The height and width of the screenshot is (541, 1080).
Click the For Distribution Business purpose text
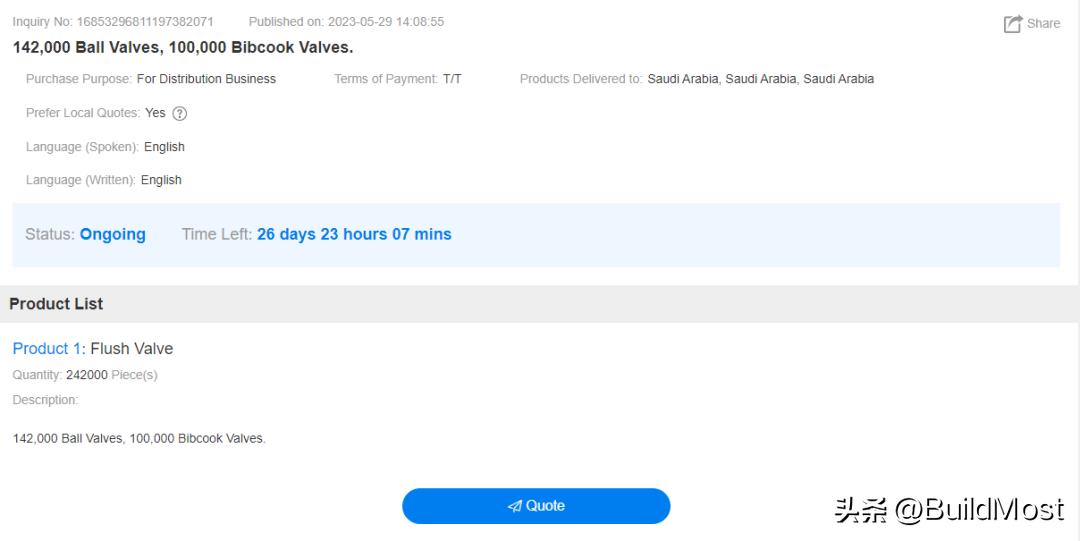[x=206, y=79]
